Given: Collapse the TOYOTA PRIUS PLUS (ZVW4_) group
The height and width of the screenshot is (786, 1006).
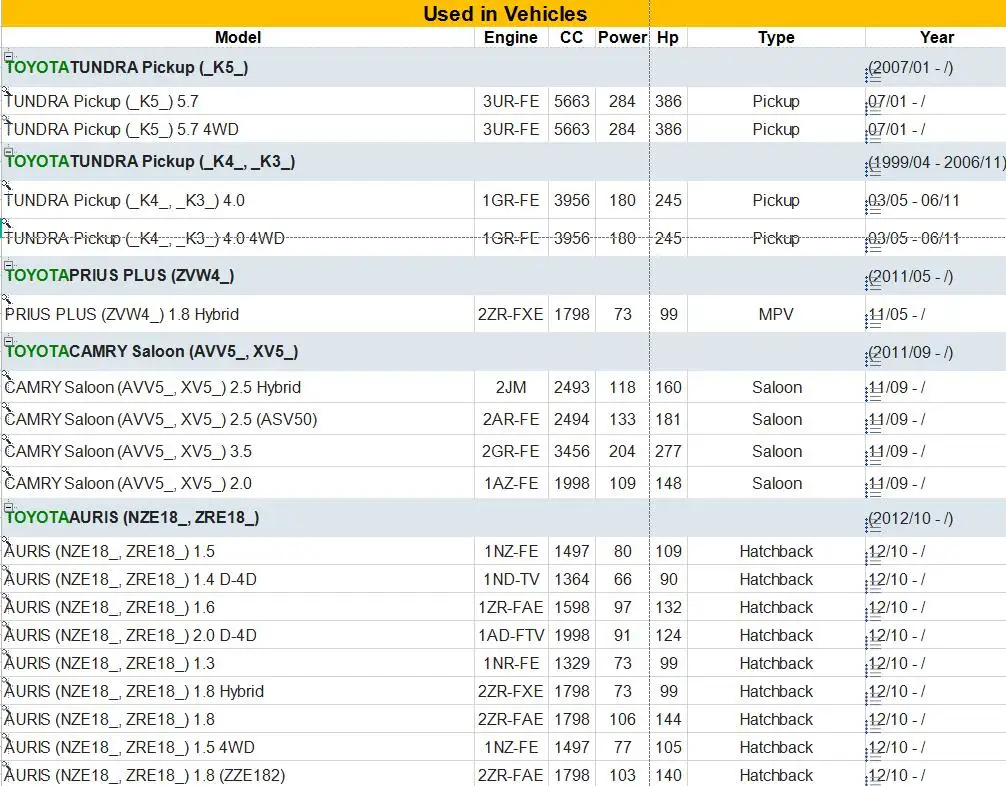Looking at the screenshot, I should coord(8,264).
